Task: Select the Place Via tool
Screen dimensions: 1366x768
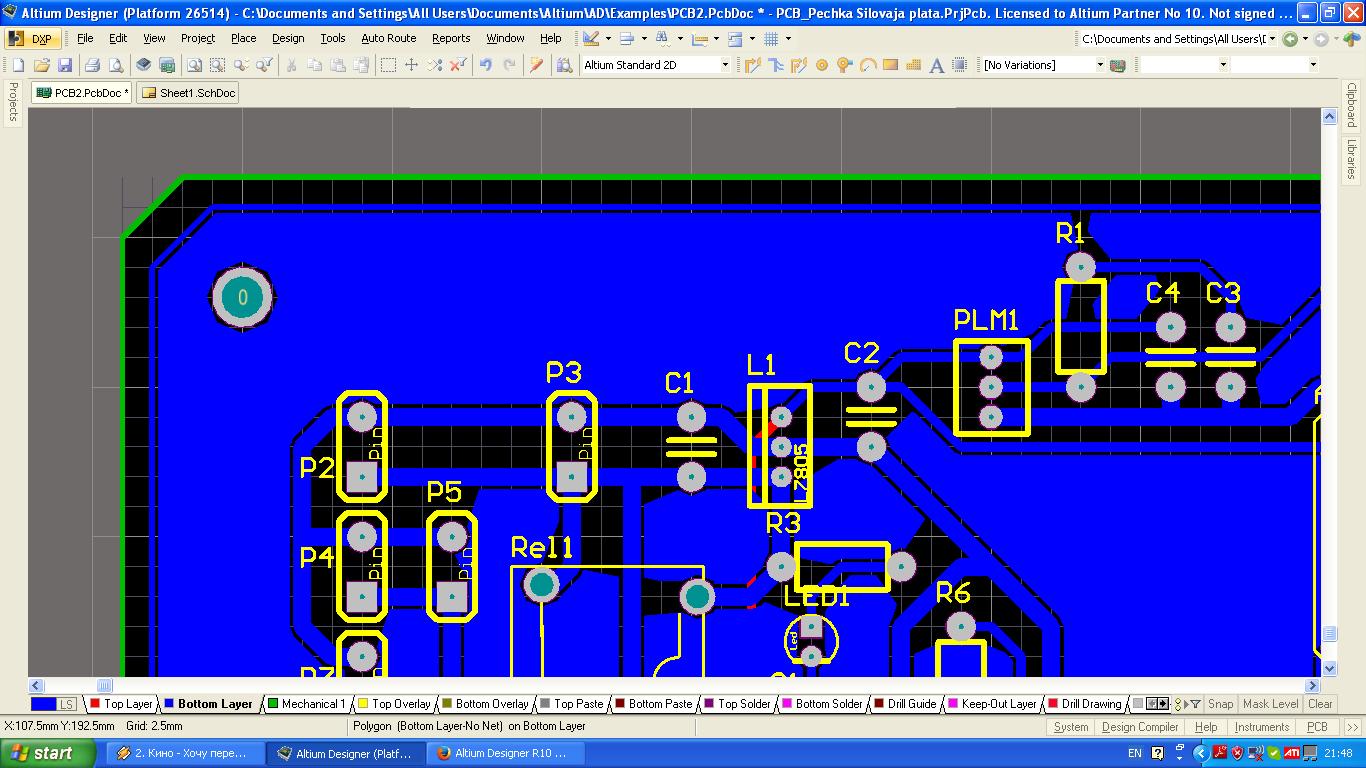Action: tap(845, 65)
